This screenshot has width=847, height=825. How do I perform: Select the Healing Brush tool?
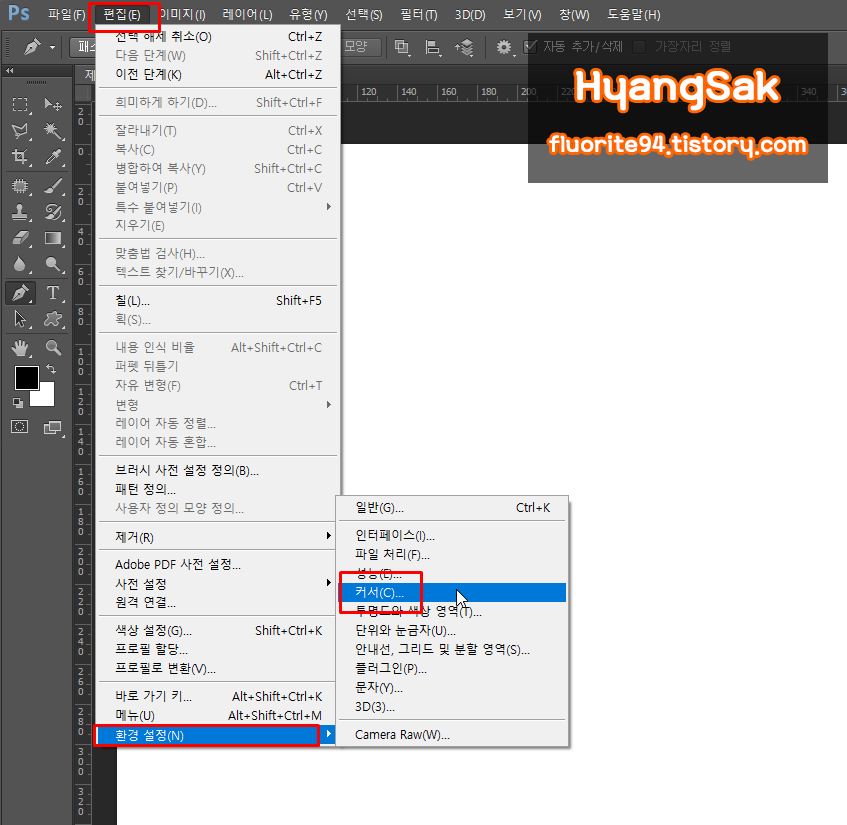click(20, 186)
